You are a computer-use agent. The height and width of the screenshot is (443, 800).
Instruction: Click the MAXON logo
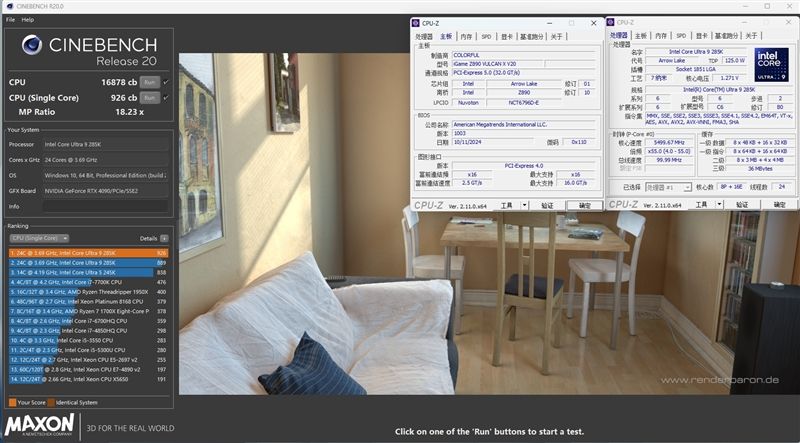39,425
